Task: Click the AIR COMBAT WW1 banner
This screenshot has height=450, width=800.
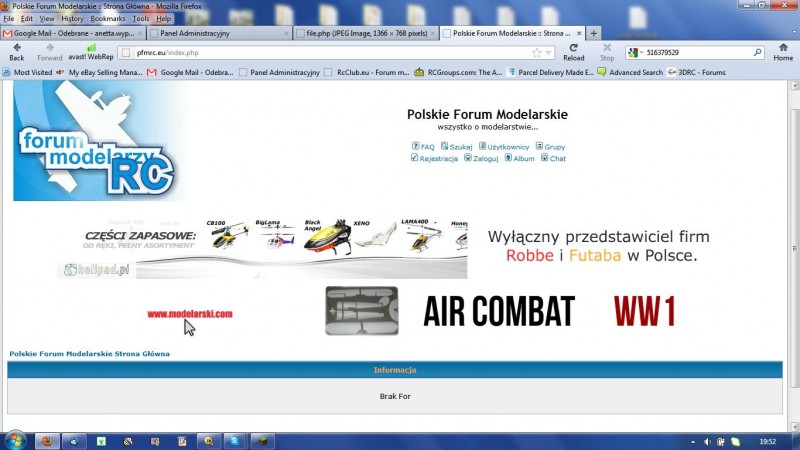Action: (x=501, y=311)
